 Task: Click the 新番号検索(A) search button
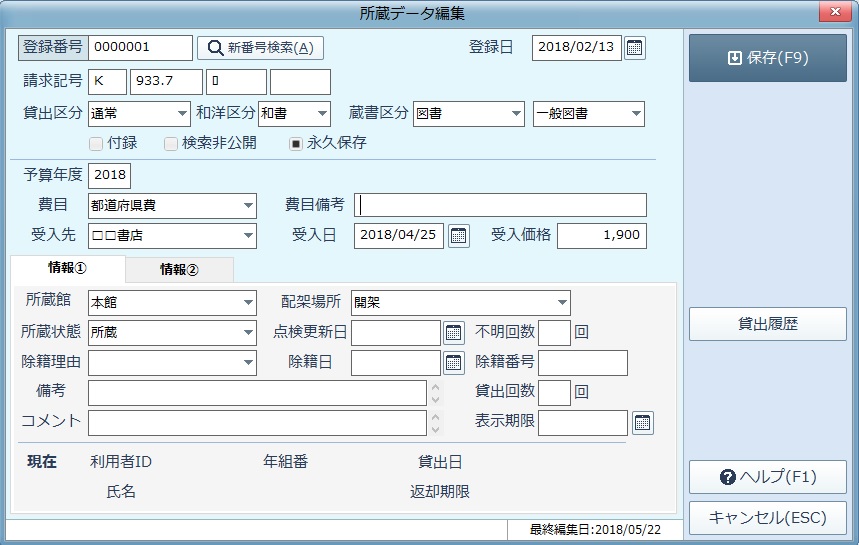(260, 48)
